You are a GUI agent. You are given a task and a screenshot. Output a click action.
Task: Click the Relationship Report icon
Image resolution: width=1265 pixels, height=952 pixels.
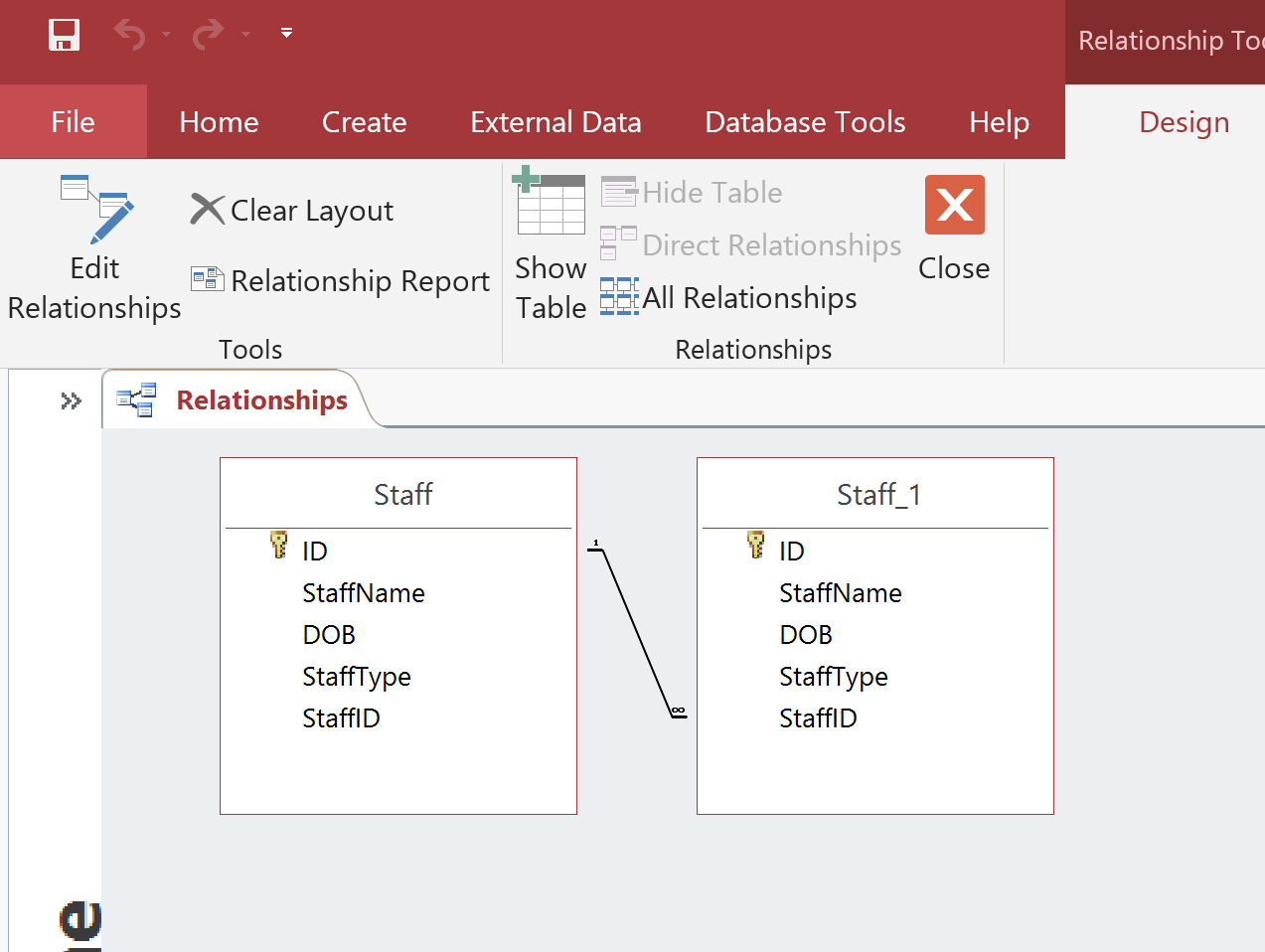coord(208,279)
